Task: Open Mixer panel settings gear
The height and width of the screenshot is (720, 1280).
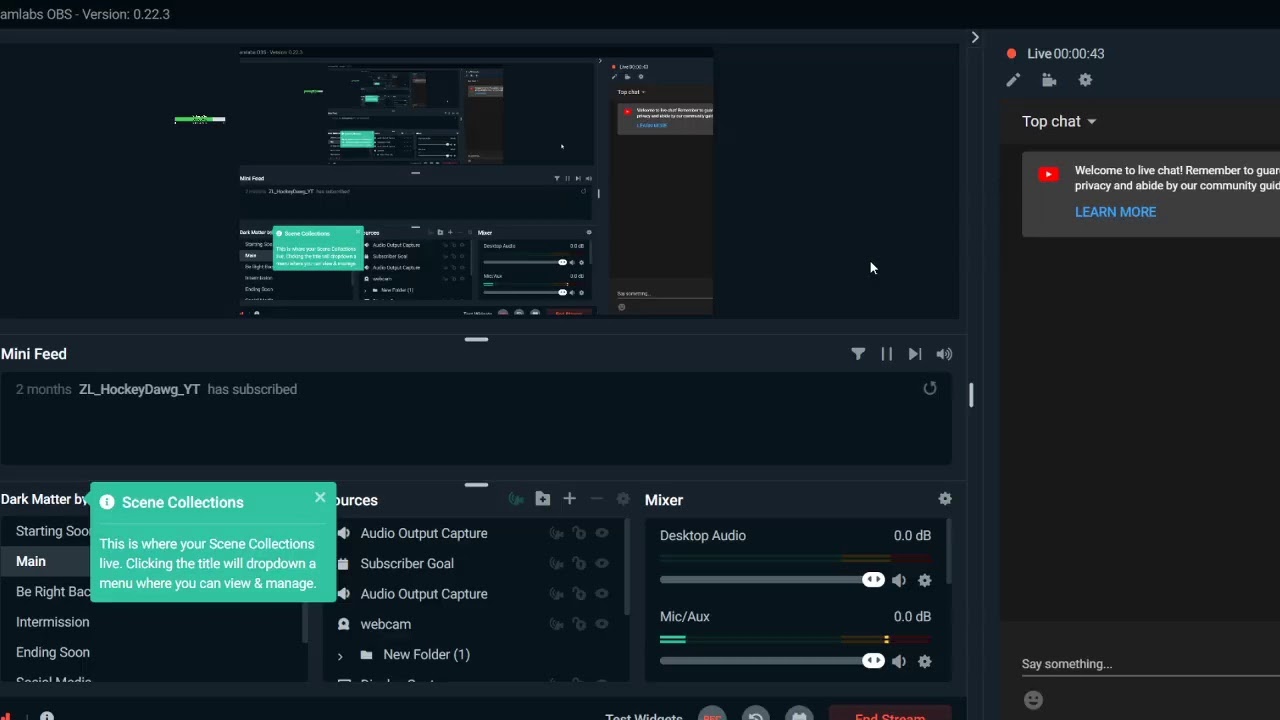Action: [x=945, y=499]
